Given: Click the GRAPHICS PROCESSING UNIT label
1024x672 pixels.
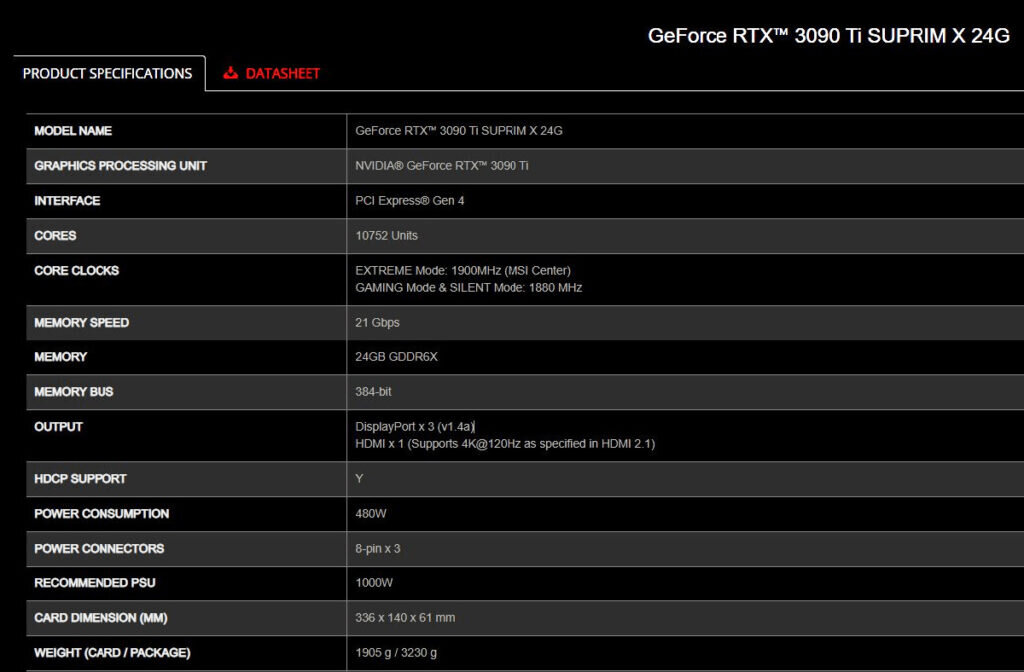Looking at the screenshot, I should point(120,166).
